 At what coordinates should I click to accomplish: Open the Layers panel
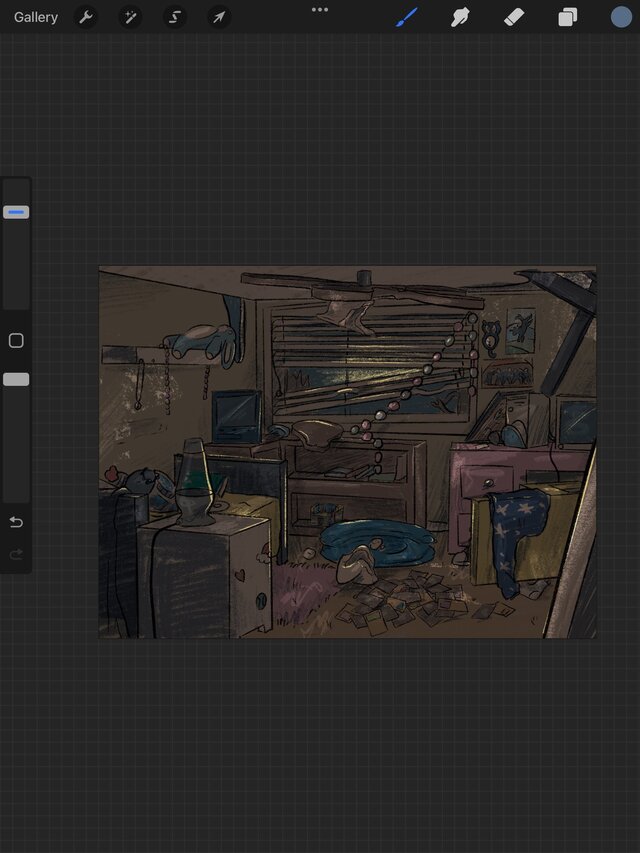(568, 17)
